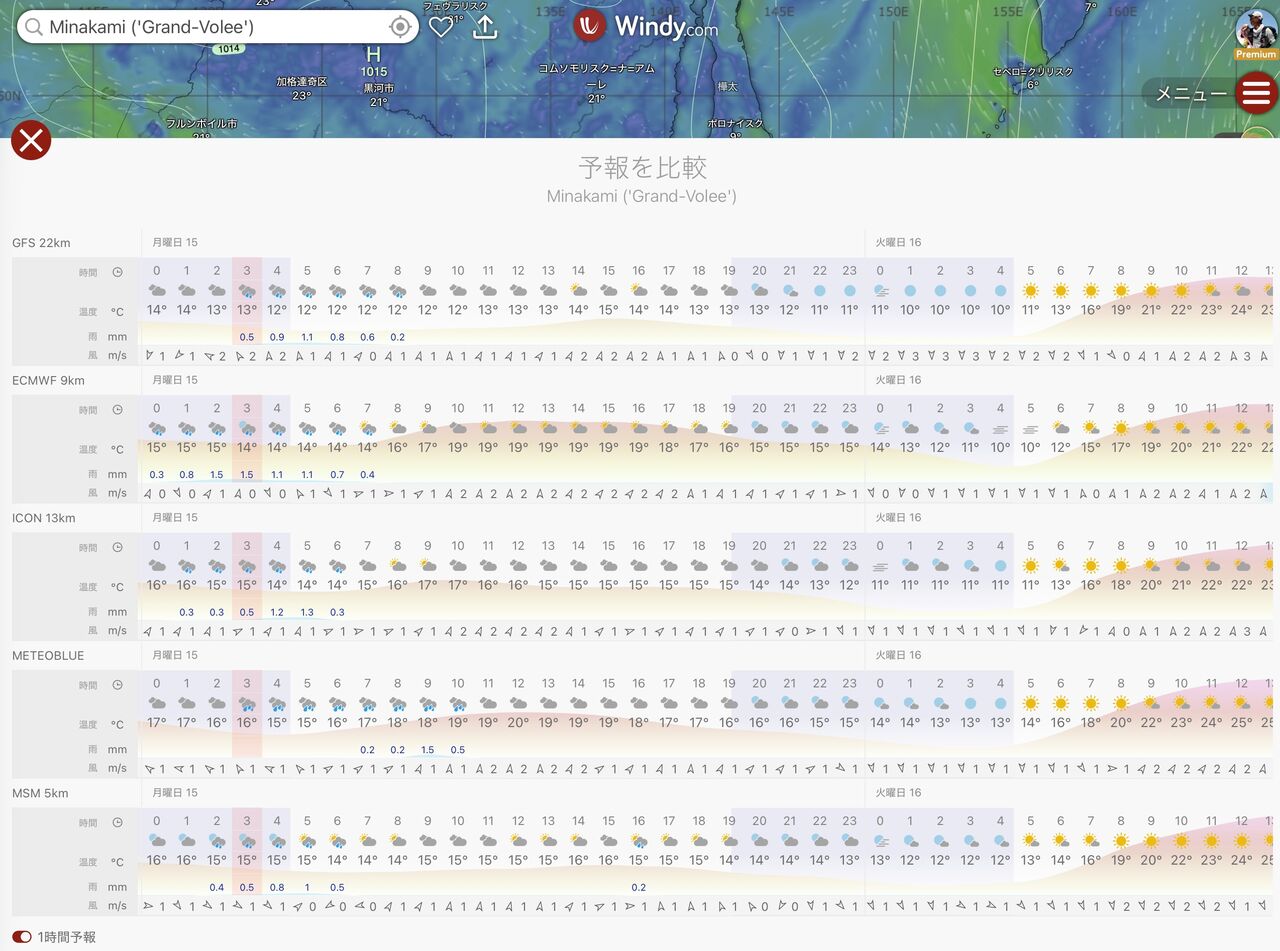Image resolution: width=1280 pixels, height=951 pixels.
Task: Click the ICON sun icon at Tuesday 5 o'clock
Action: (1031, 565)
